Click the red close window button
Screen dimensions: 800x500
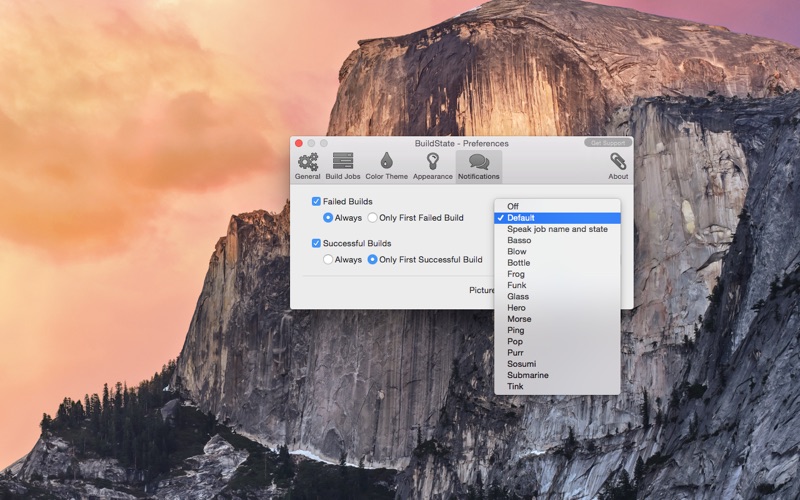(x=298, y=143)
